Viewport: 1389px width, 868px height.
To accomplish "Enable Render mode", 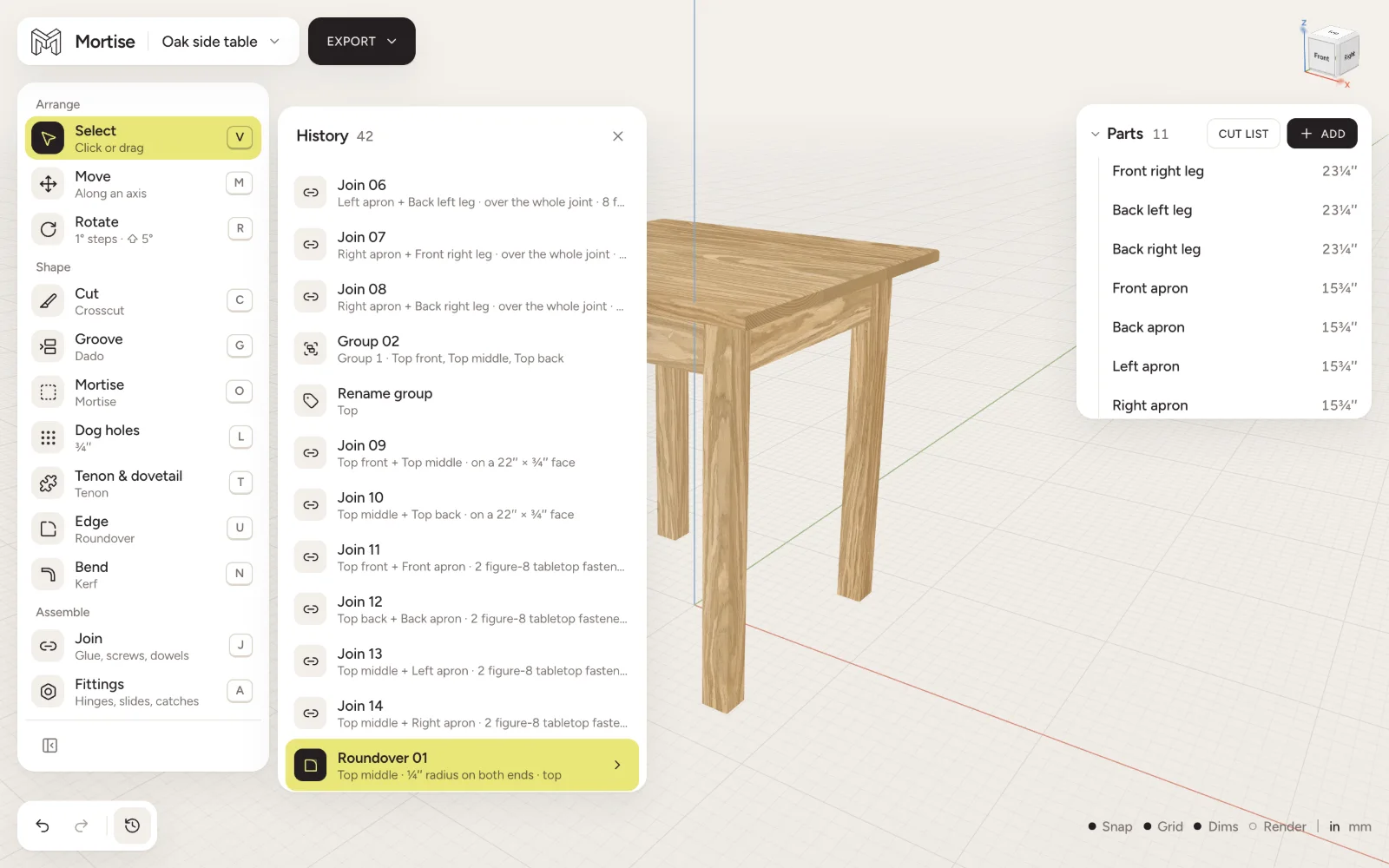I will click(1278, 826).
